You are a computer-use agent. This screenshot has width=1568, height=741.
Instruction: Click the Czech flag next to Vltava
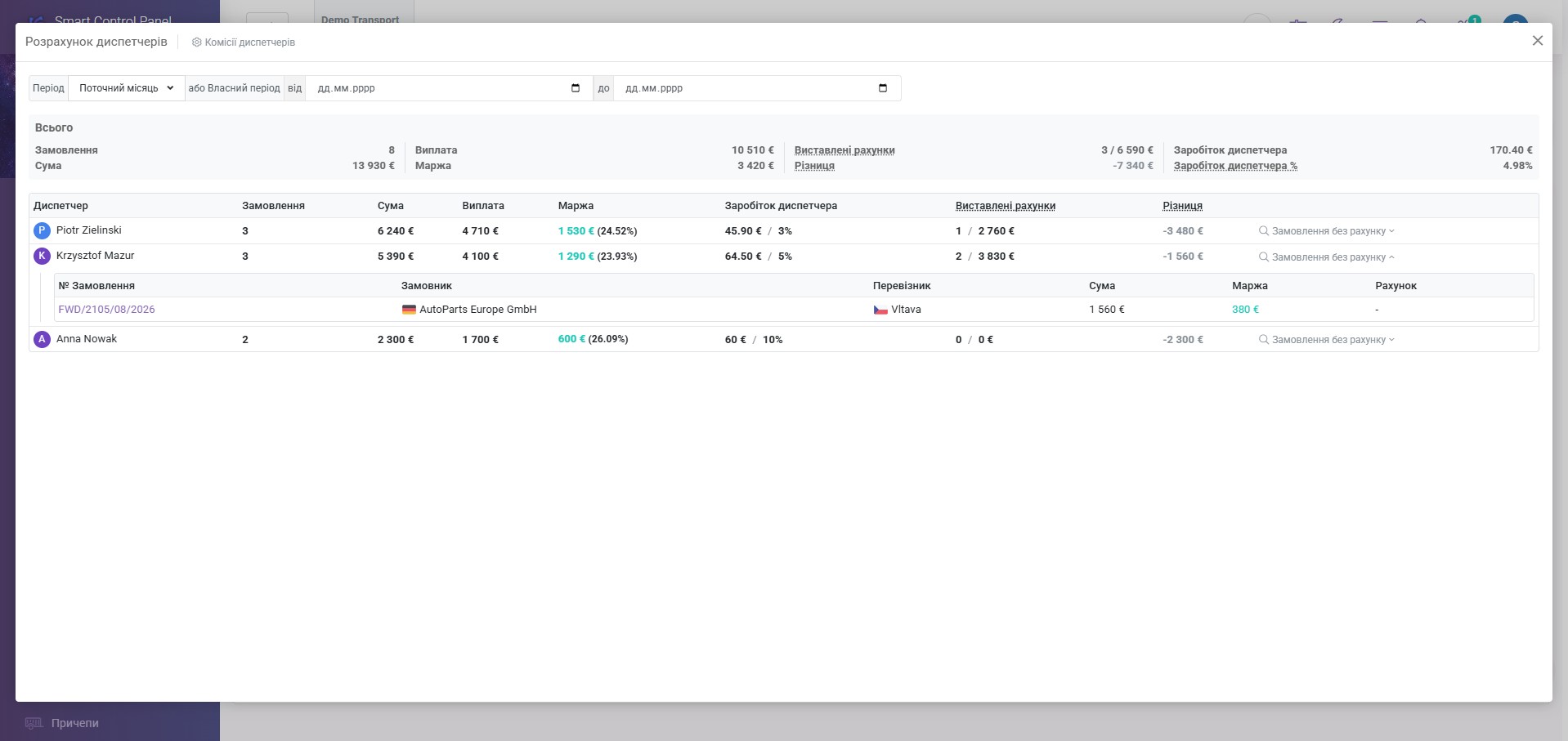(880, 310)
